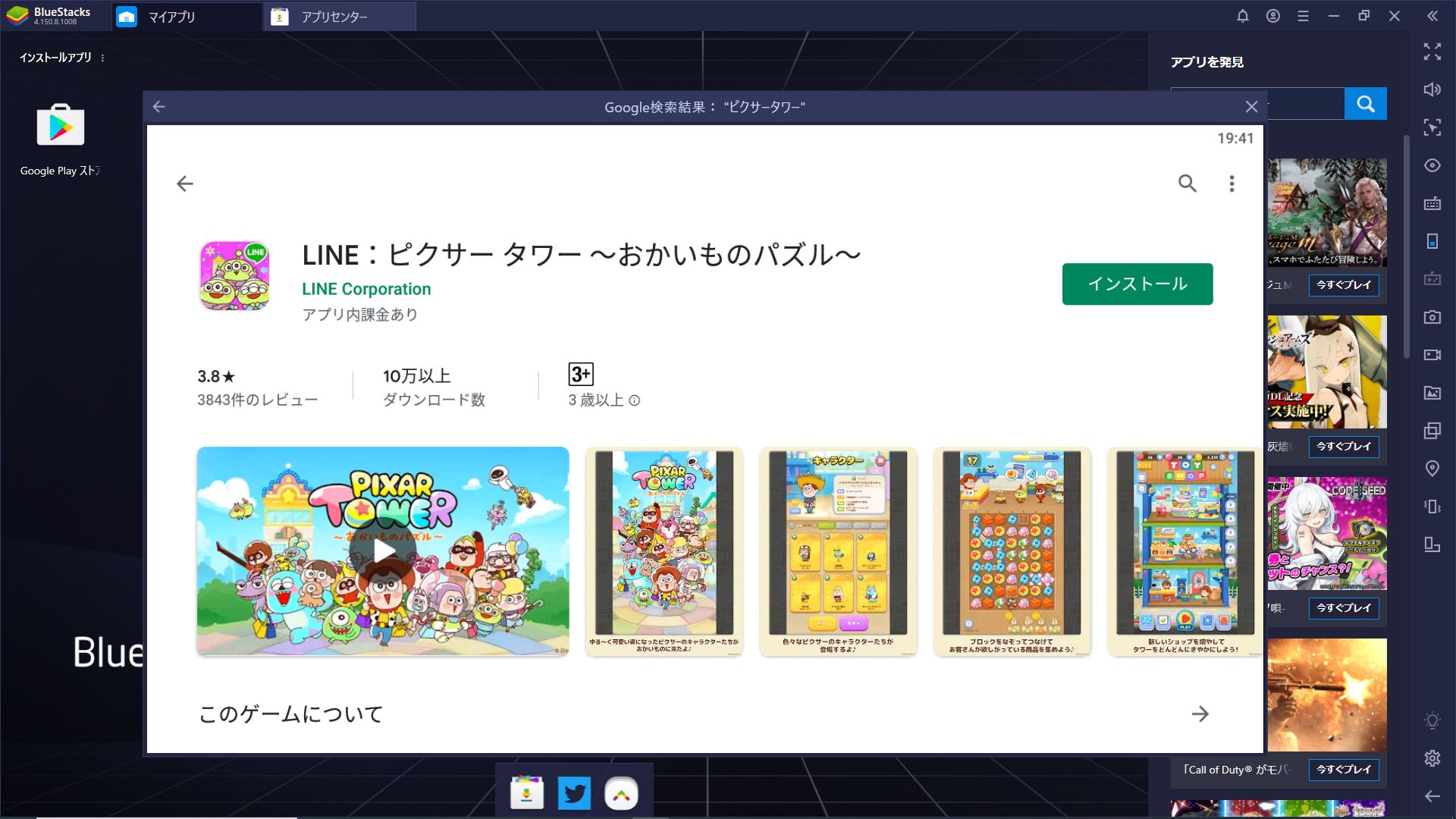Image resolution: width=1456 pixels, height=819 pixels.
Task: Click the phone rotation icon in the sidebar
Action: click(1432, 241)
